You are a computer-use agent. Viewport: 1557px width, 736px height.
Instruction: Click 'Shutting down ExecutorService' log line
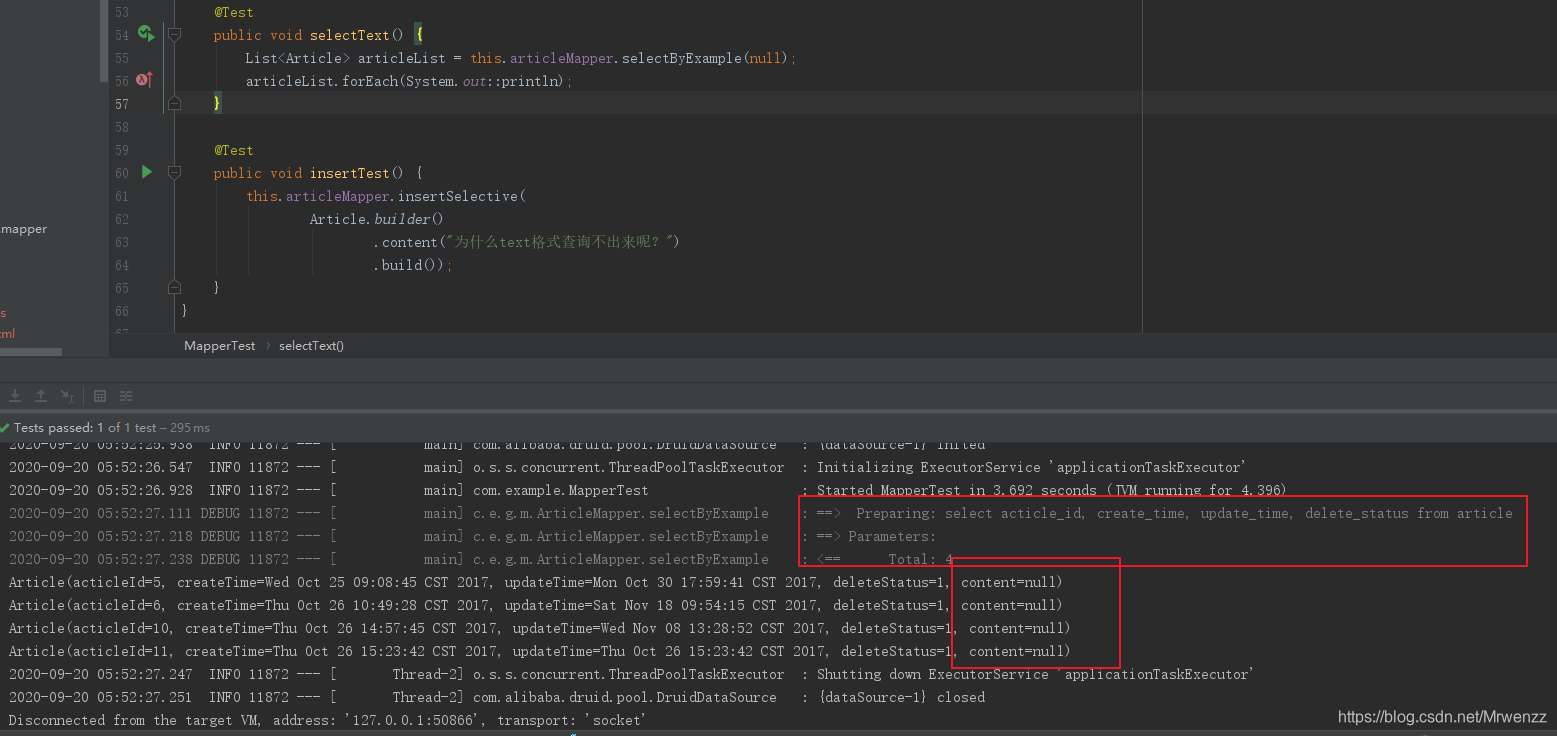coord(1033,674)
